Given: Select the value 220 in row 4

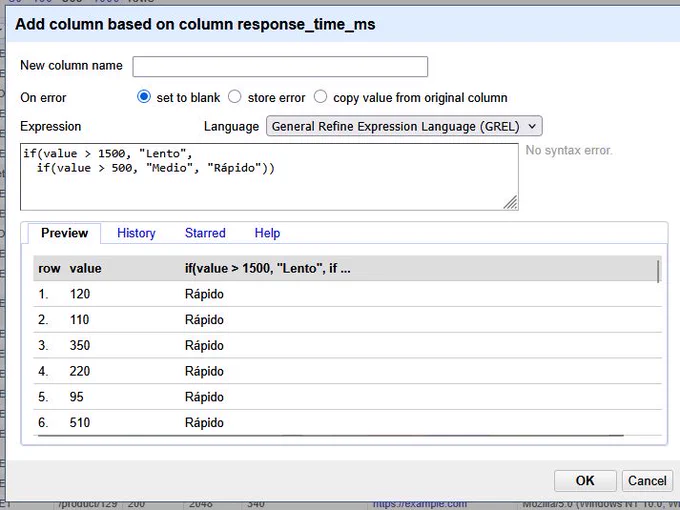Looking at the screenshot, I should [80, 371].
